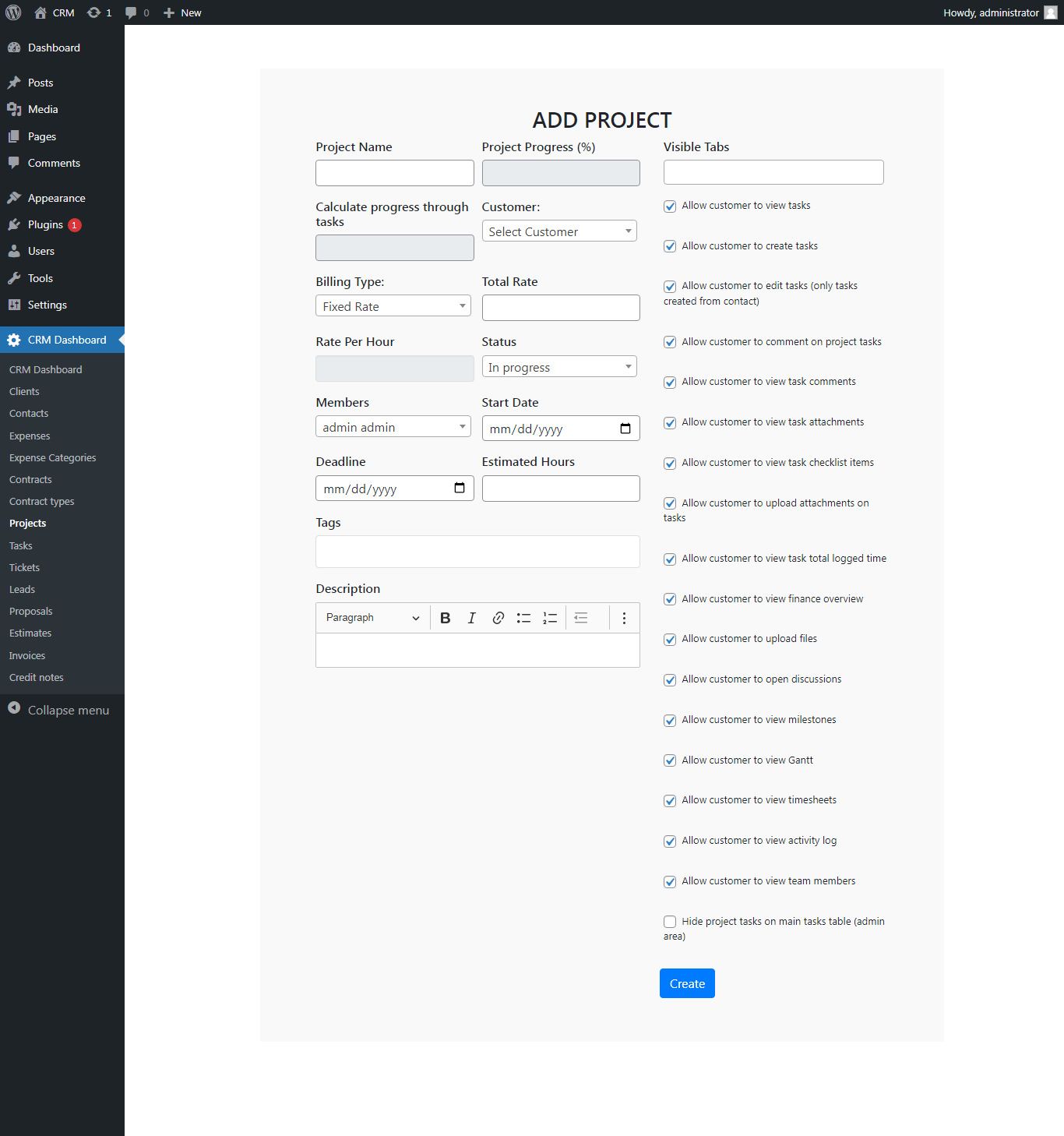Insert a link in the description editor
Viewport: 1064px width, 1136px height.
tap(498, 617)
